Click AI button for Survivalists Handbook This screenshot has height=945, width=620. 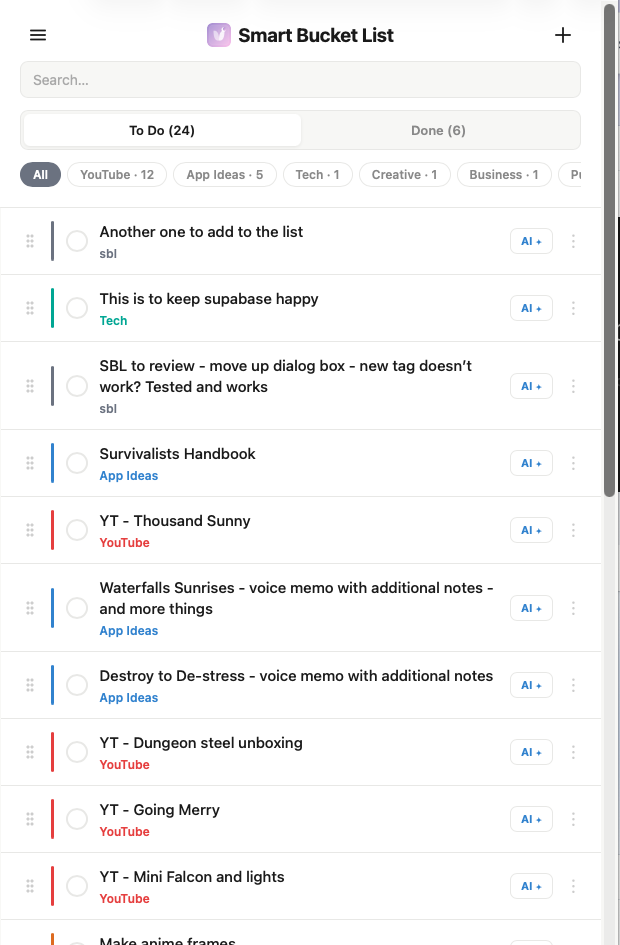[x=531, y=463]
